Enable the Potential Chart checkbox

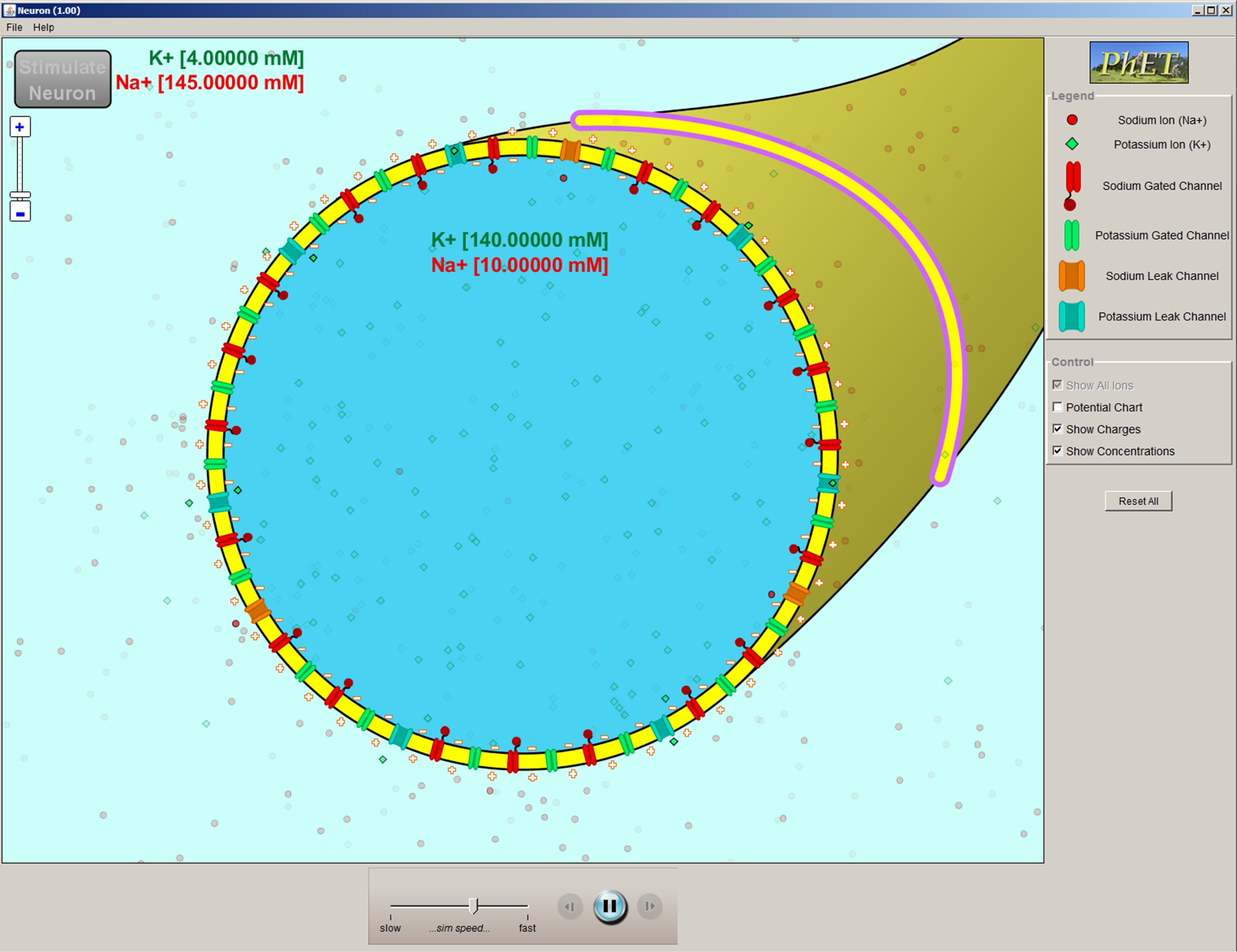[x=1057, y=407]
